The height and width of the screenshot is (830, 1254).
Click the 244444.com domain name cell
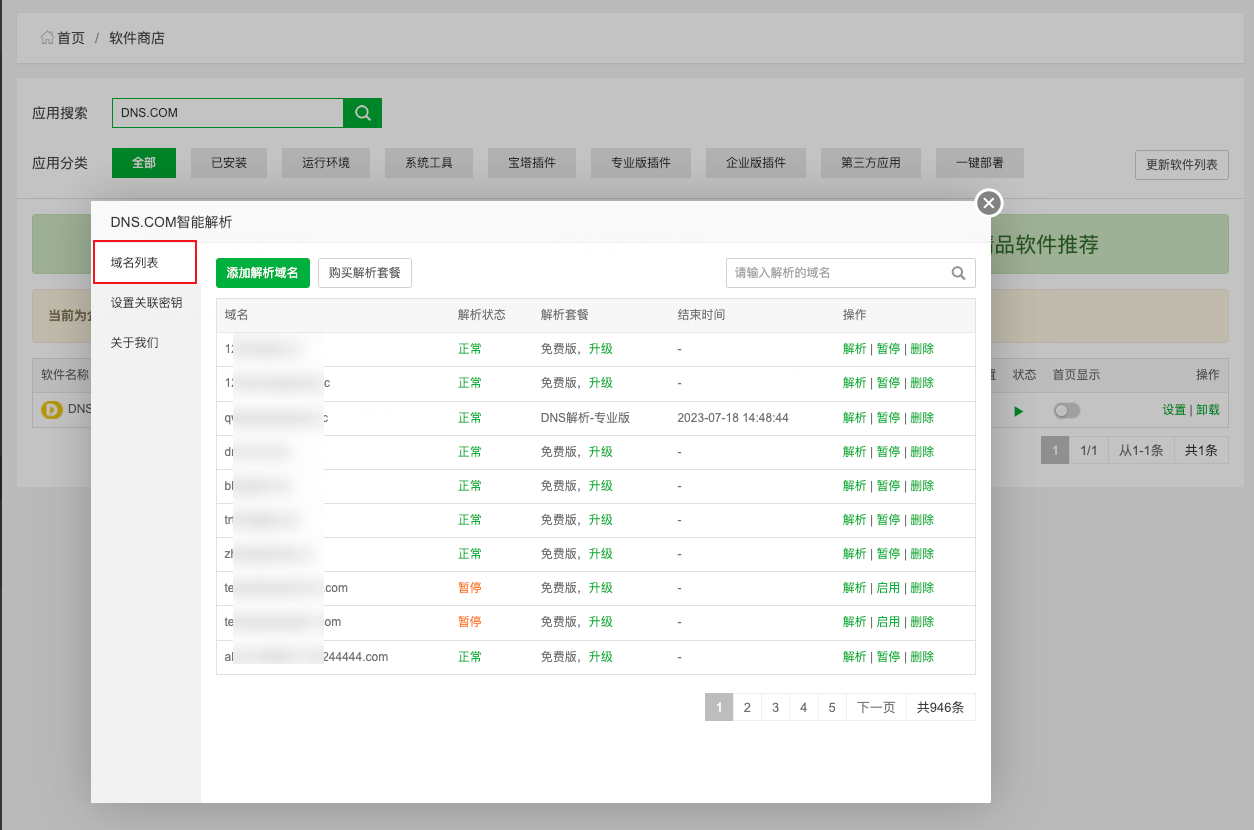[x=306, y=657]
